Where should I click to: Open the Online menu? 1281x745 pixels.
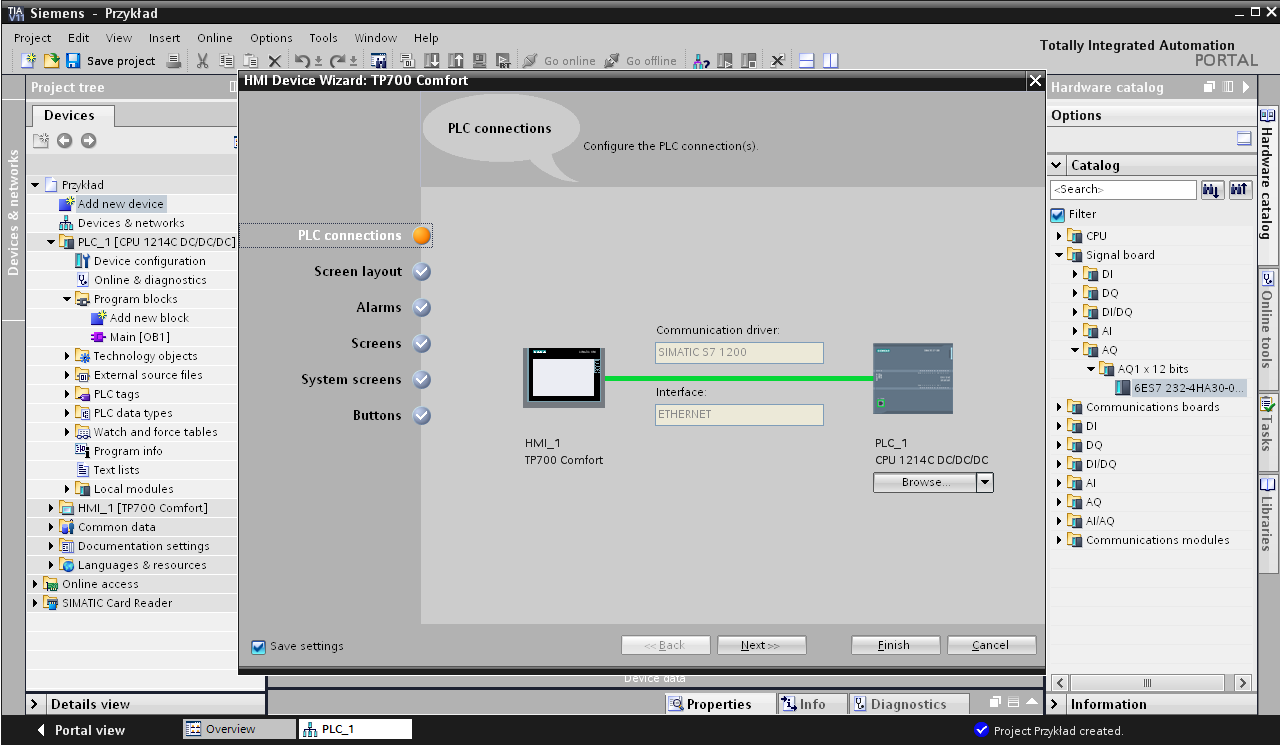(x=215, y=38)
